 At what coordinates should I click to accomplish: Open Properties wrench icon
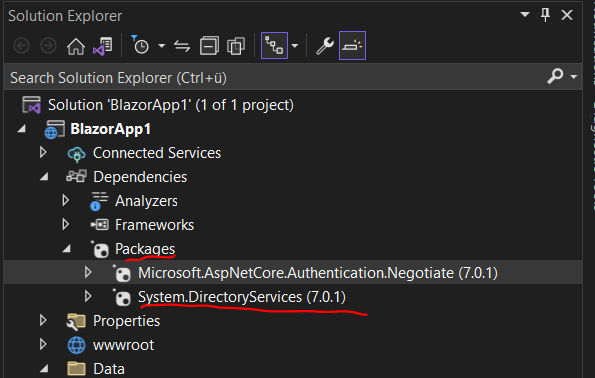click(325, 46)
